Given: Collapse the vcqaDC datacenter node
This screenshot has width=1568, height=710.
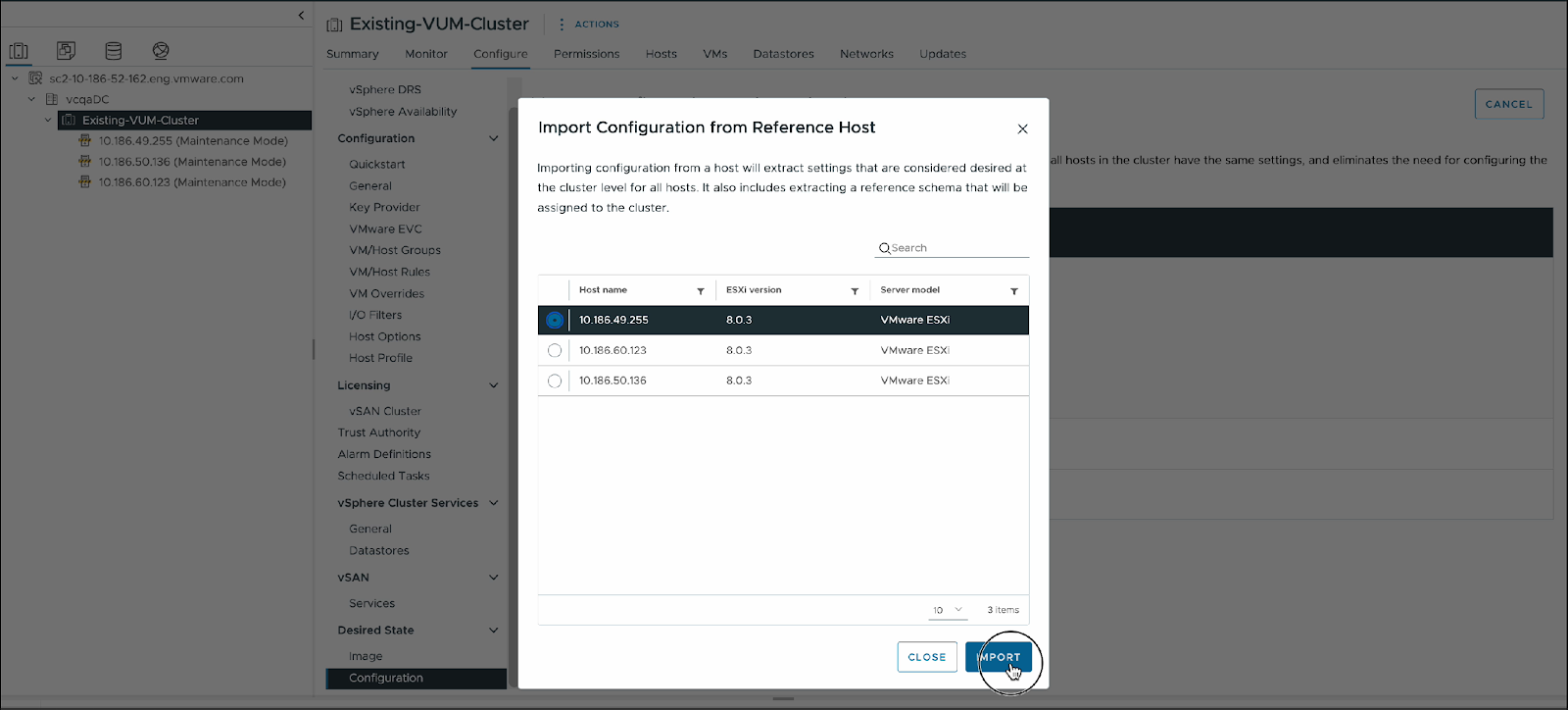Looking at the screenshot, I should [x=31, y=99].
